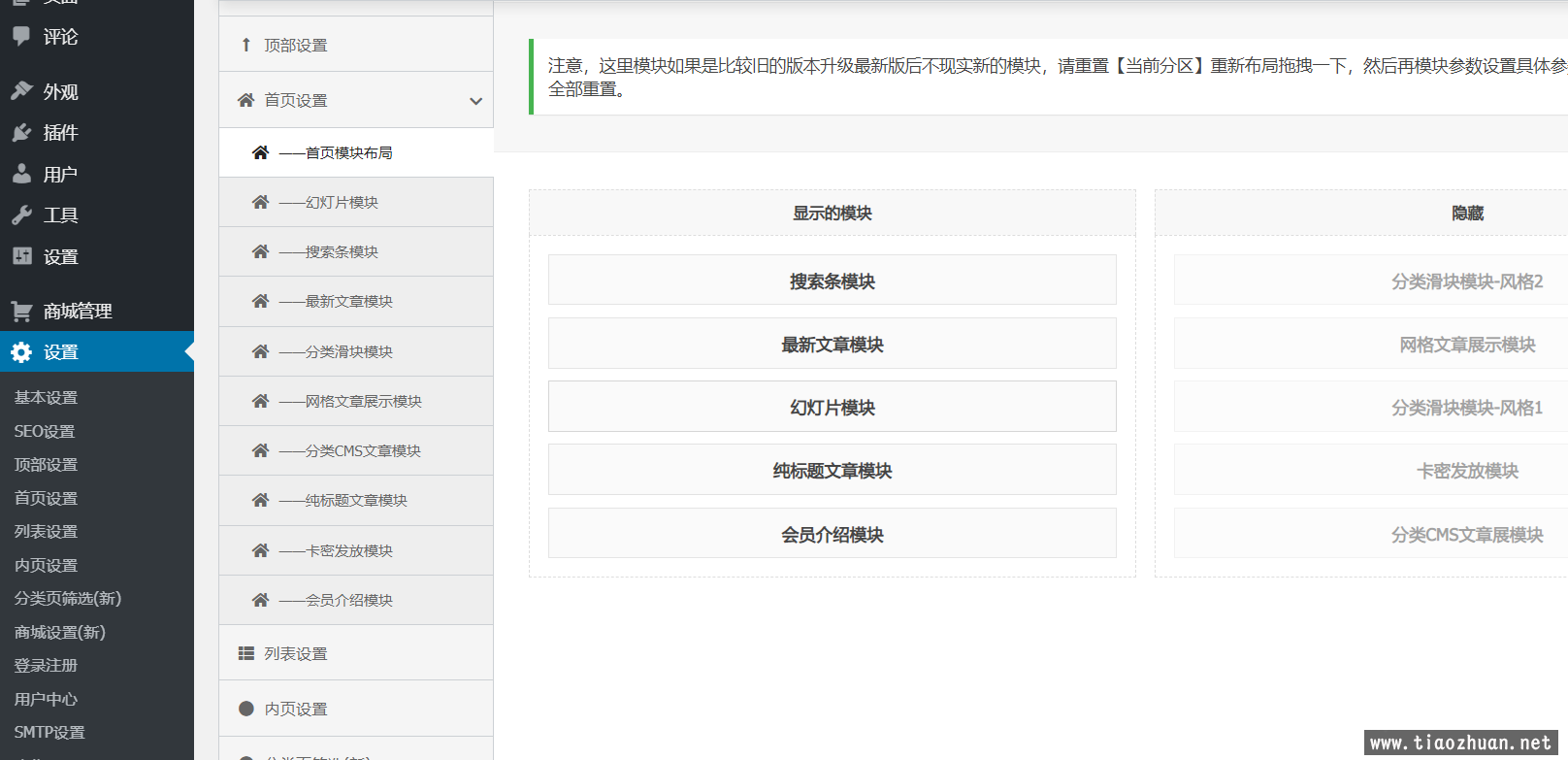Click the 顶部设置 up-arrow icon
Screen dimensions: 1568x760
point(246,45)
